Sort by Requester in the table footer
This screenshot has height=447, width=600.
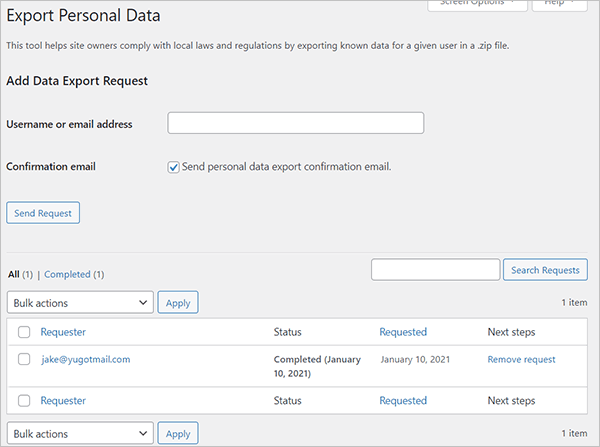pyautogui.click(x=63, y=400)
